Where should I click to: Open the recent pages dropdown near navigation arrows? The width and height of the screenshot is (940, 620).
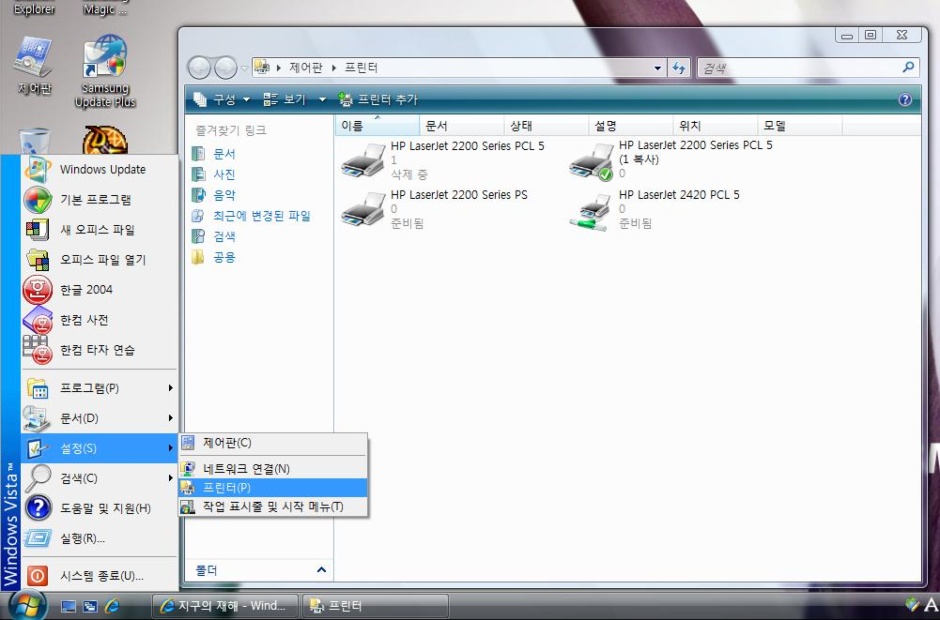[x=245, y=68]
